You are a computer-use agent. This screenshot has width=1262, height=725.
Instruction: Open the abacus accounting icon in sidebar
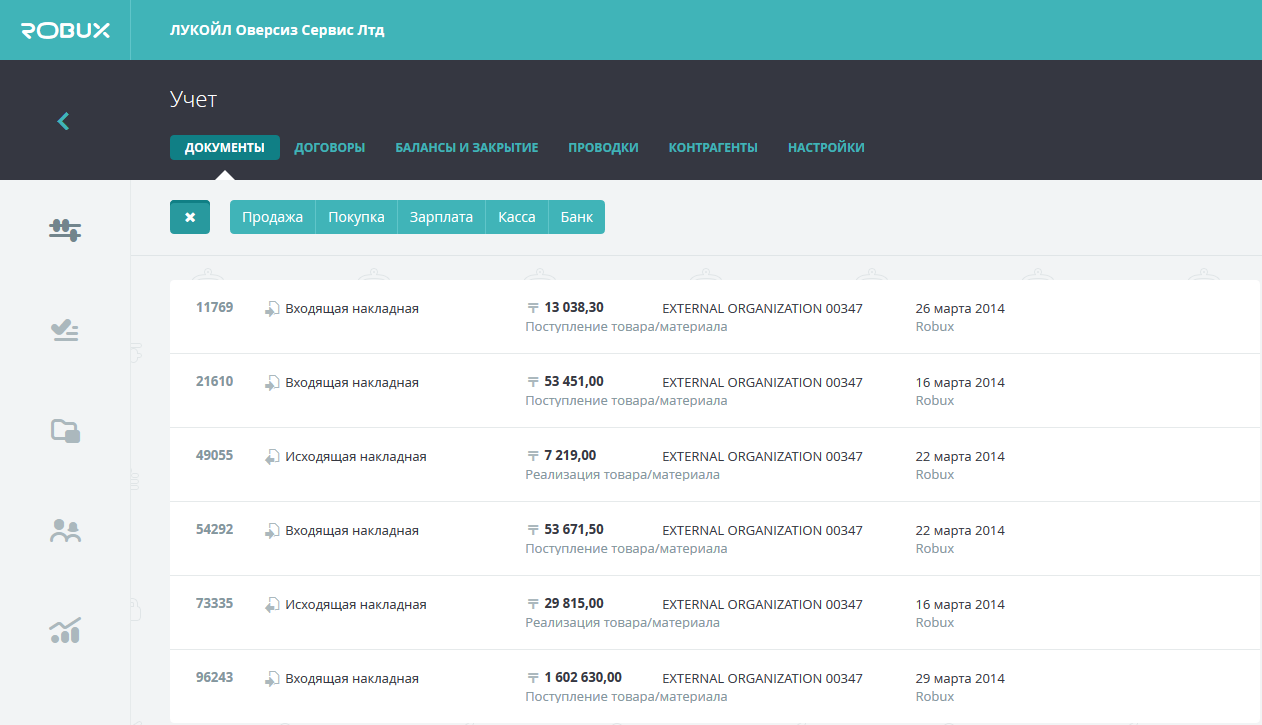(x=65, y=230)
